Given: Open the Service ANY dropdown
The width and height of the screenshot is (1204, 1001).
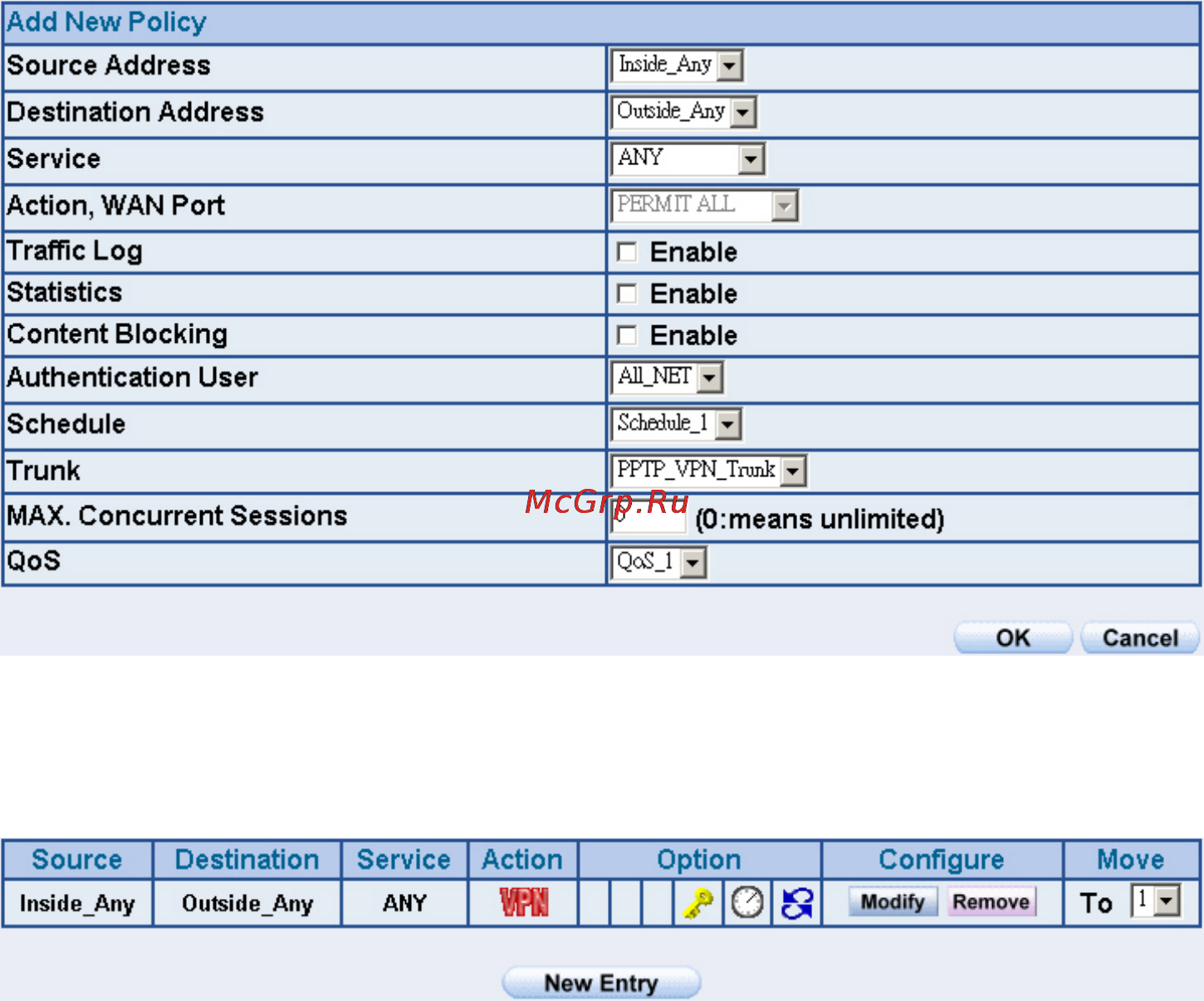Looking at the screenshot, I should click(x=688, y=159).
